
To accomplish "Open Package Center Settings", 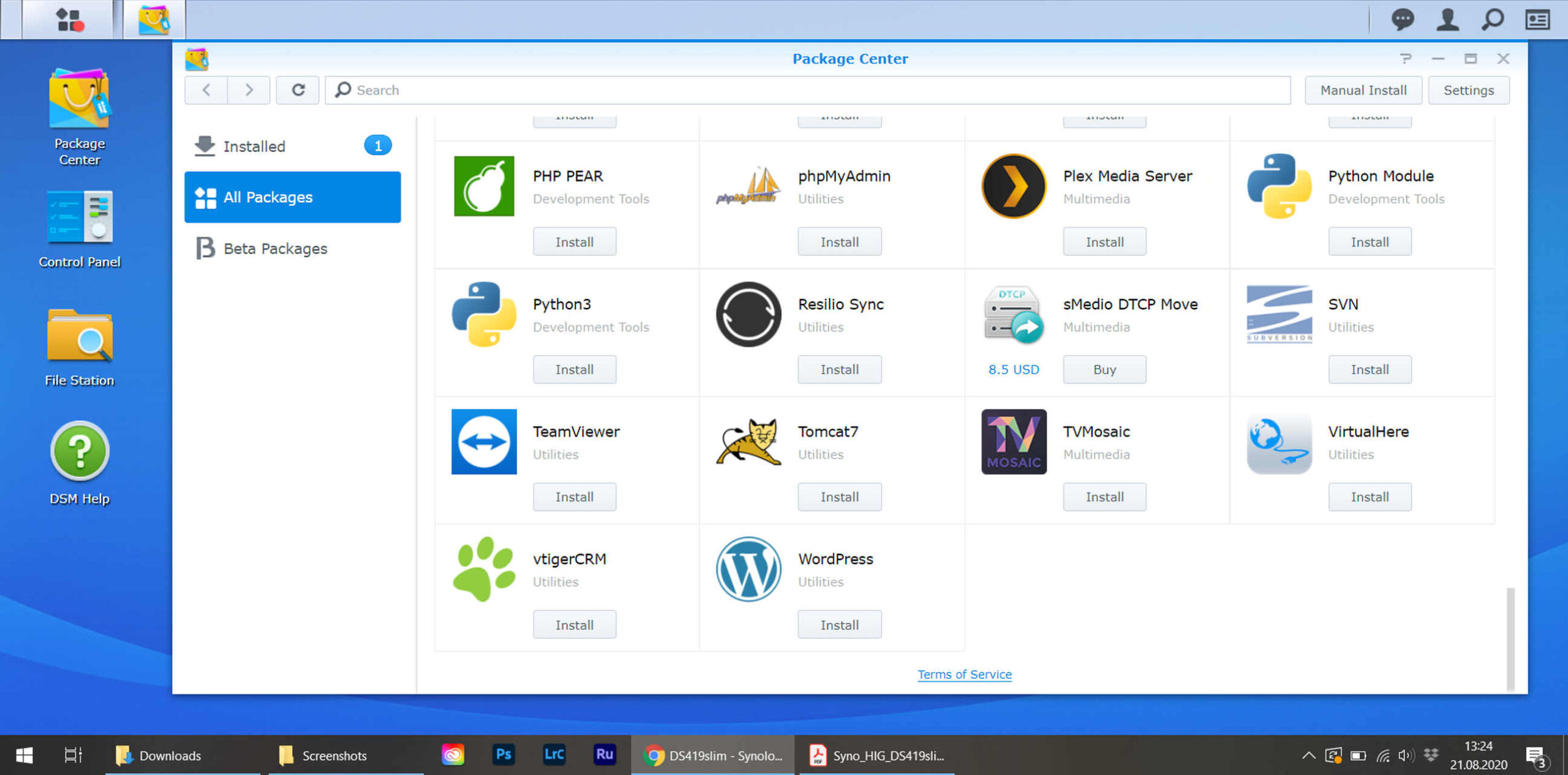I will [x=1469, y=90].
